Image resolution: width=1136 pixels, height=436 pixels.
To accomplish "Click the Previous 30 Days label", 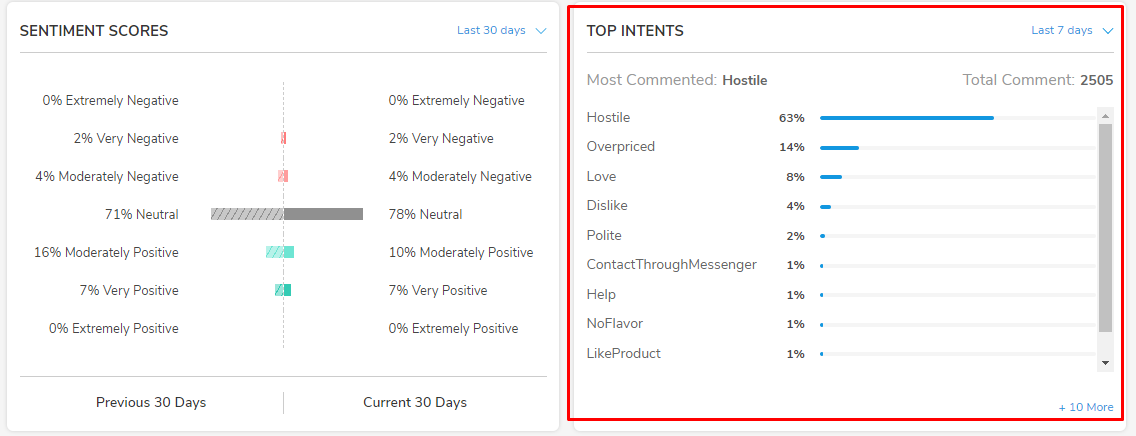I will point(151,403).
